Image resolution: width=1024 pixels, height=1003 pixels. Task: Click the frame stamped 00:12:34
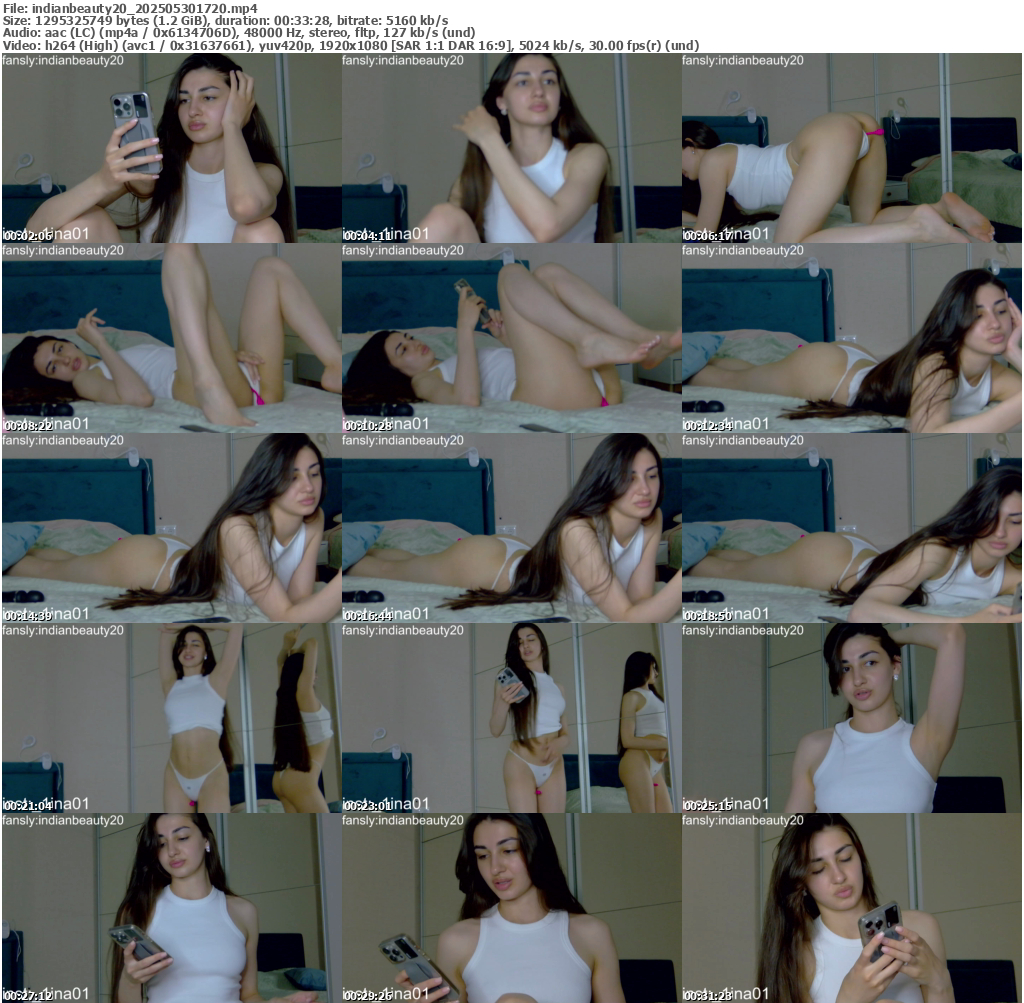tap(851, 338)
